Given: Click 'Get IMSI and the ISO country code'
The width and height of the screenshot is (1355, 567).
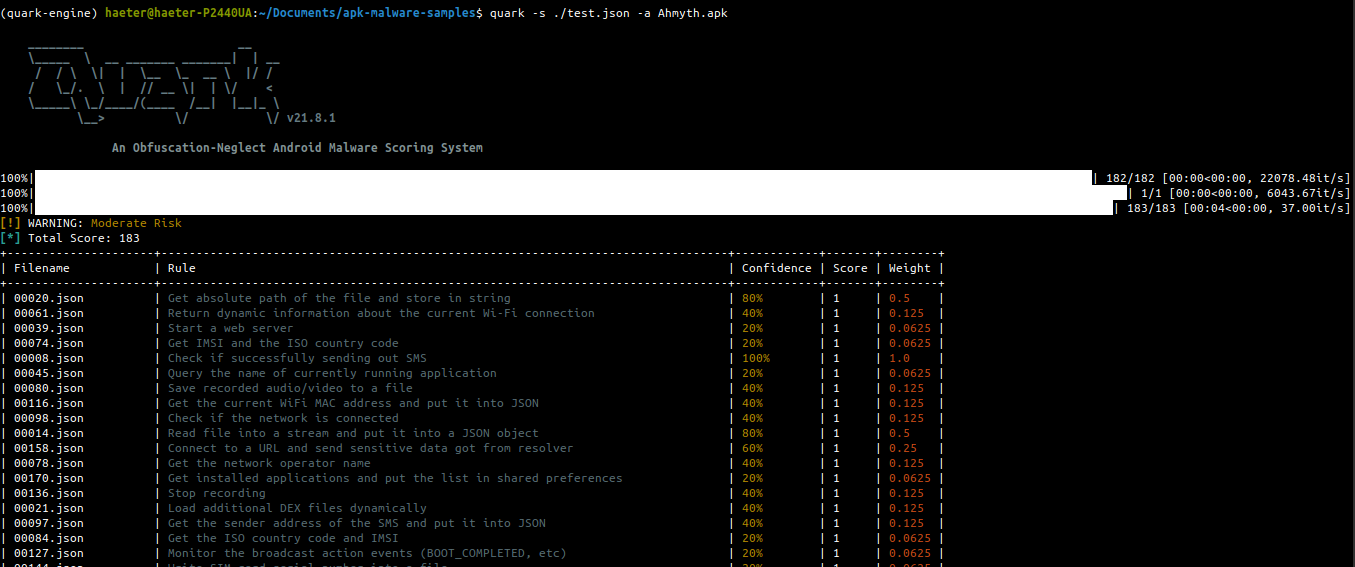Looking at the screenshot, I should [x=283, y=343].
